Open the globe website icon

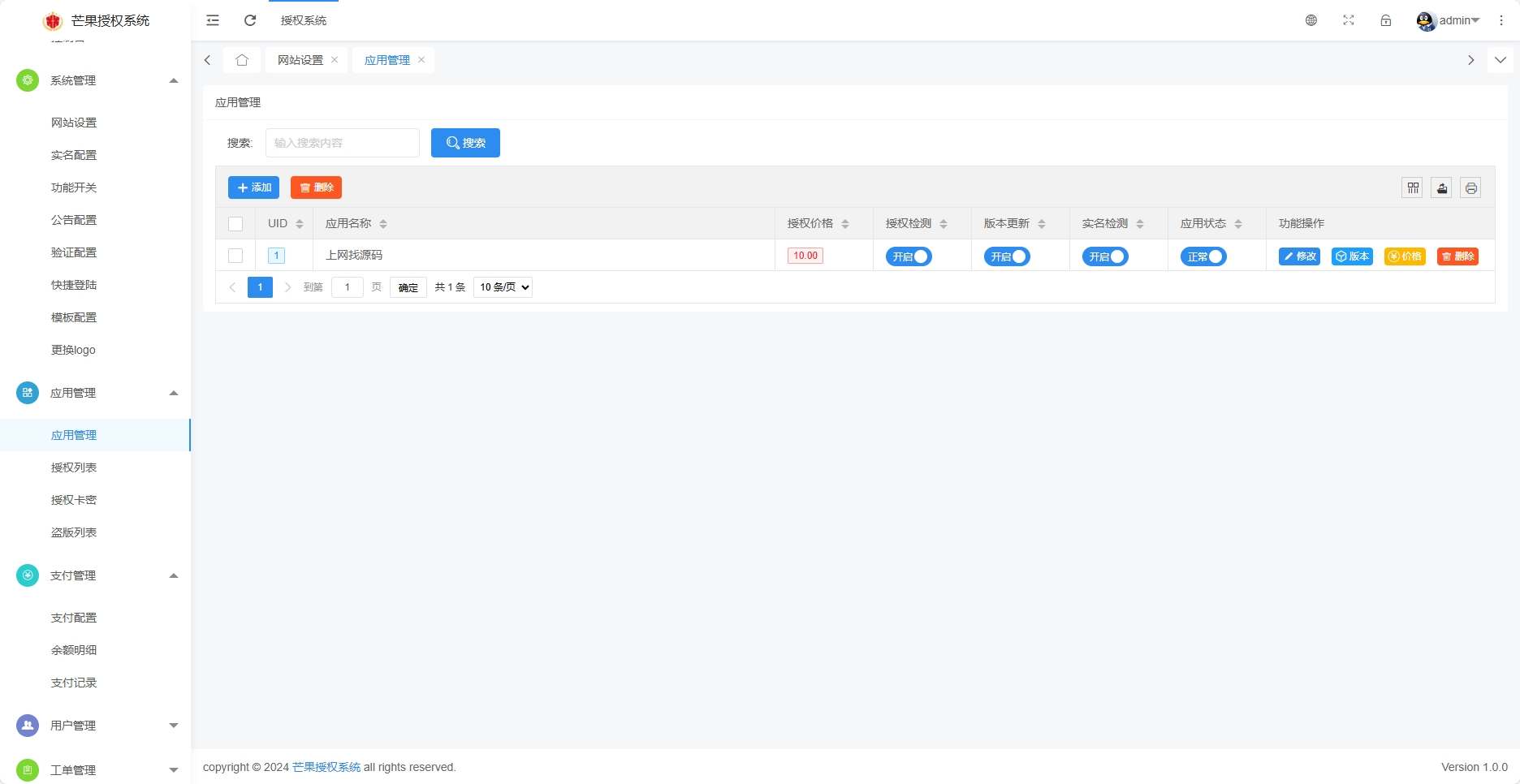(x=1311, y=20)
